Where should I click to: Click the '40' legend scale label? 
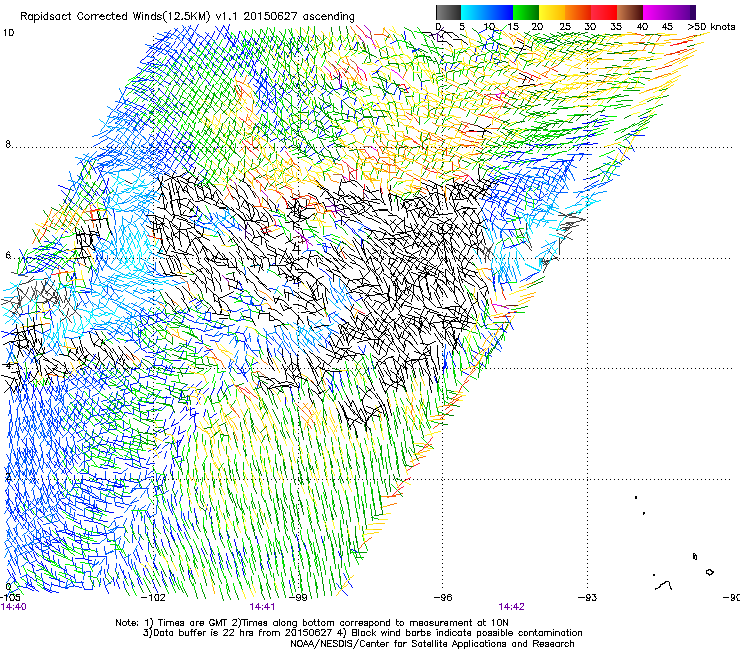pos(642,27)
